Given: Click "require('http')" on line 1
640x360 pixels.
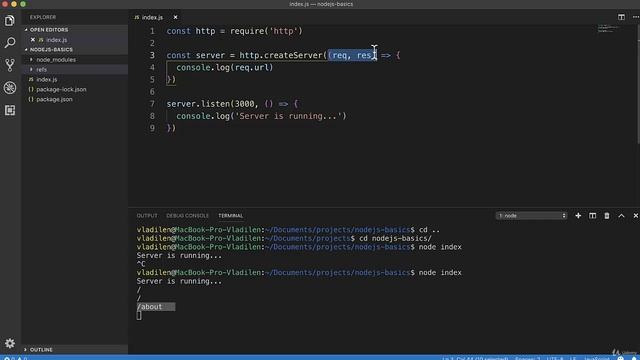Looking at the screenshot, I should (x=266, y=31).
